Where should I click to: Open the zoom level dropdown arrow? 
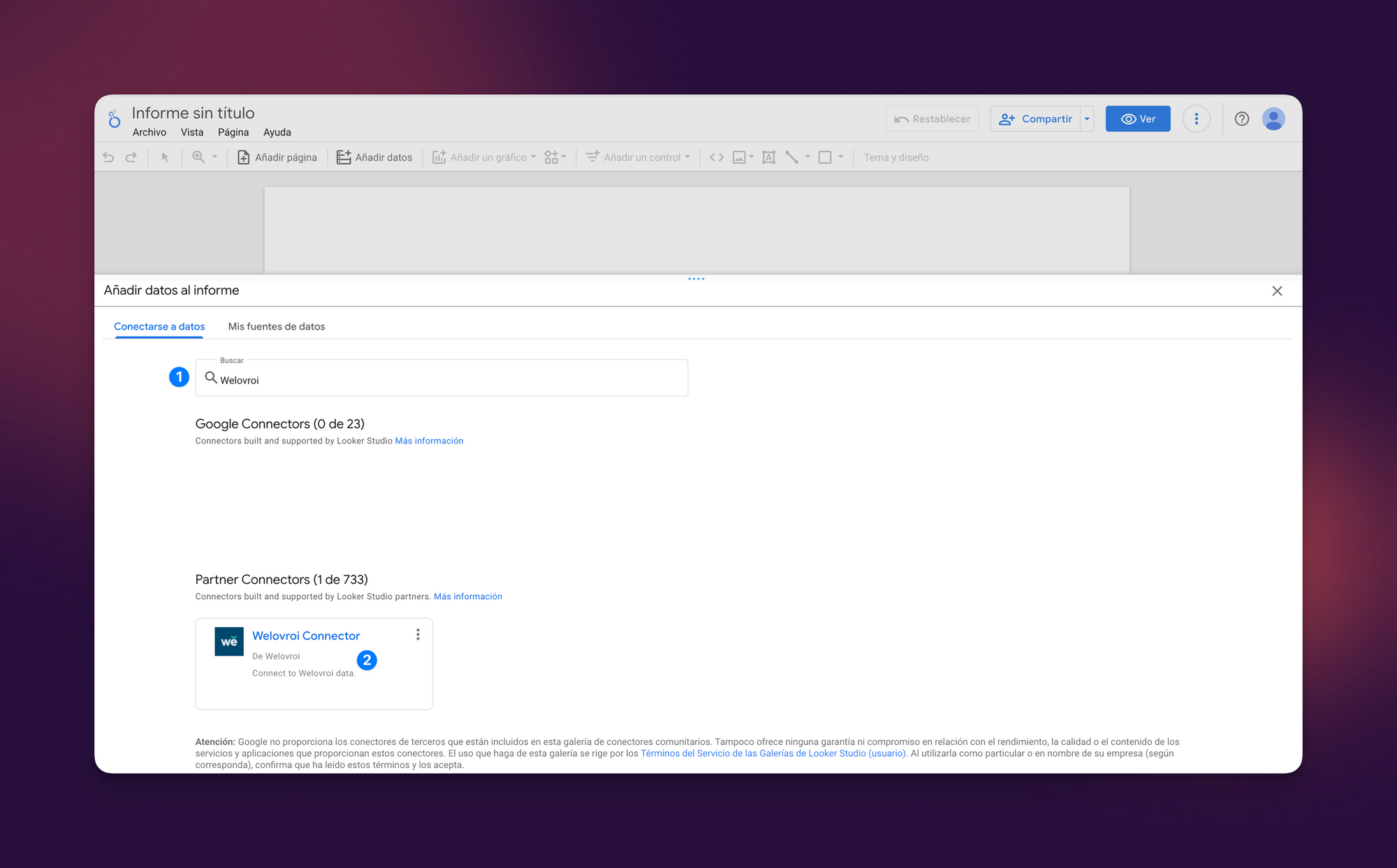215,157
